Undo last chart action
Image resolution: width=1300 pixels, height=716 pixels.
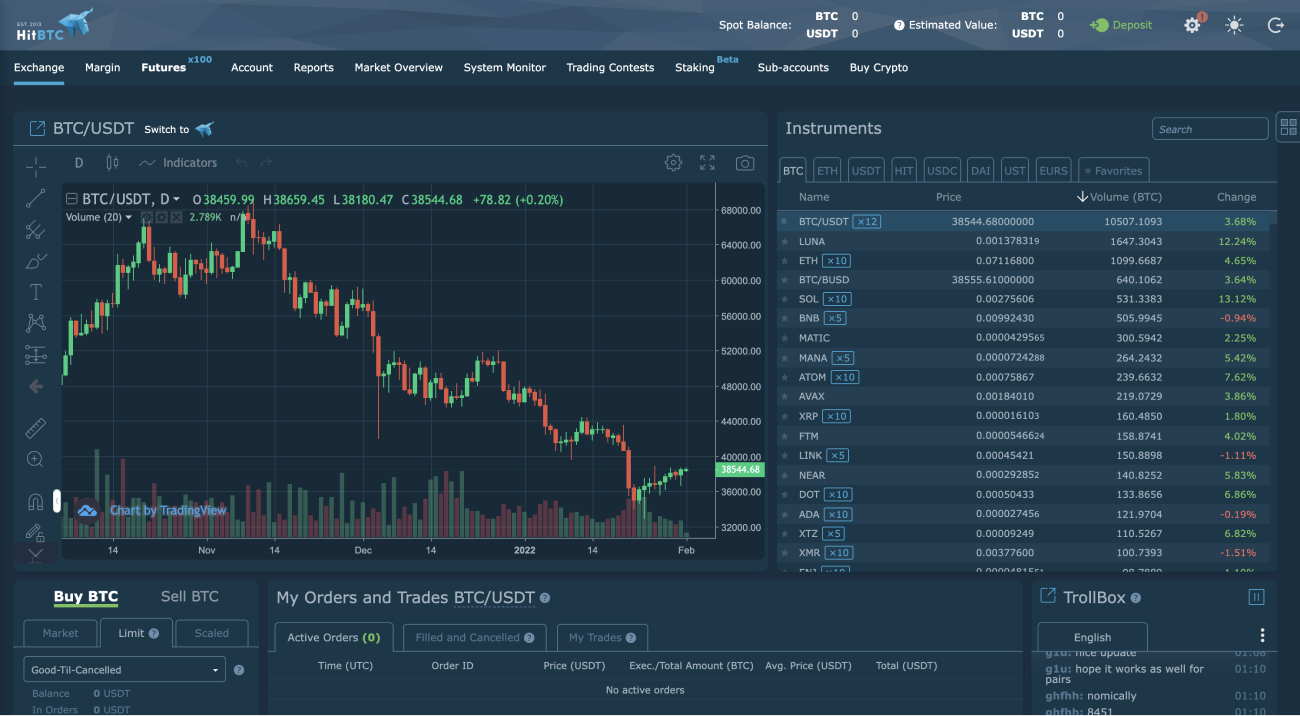click(241, 162)
